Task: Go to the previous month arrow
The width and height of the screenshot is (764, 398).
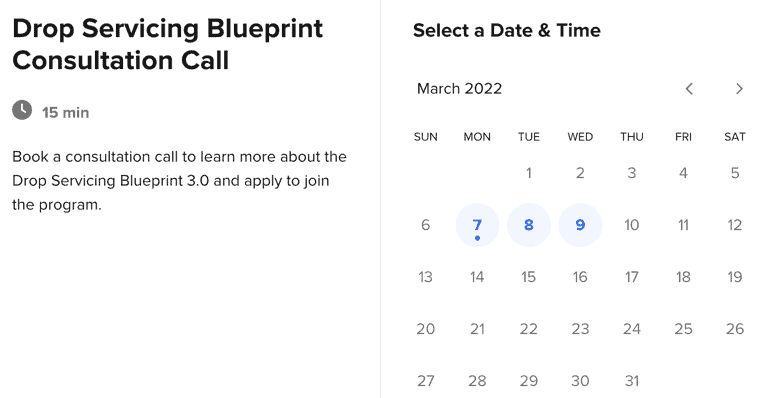Action: pos(689,89)
